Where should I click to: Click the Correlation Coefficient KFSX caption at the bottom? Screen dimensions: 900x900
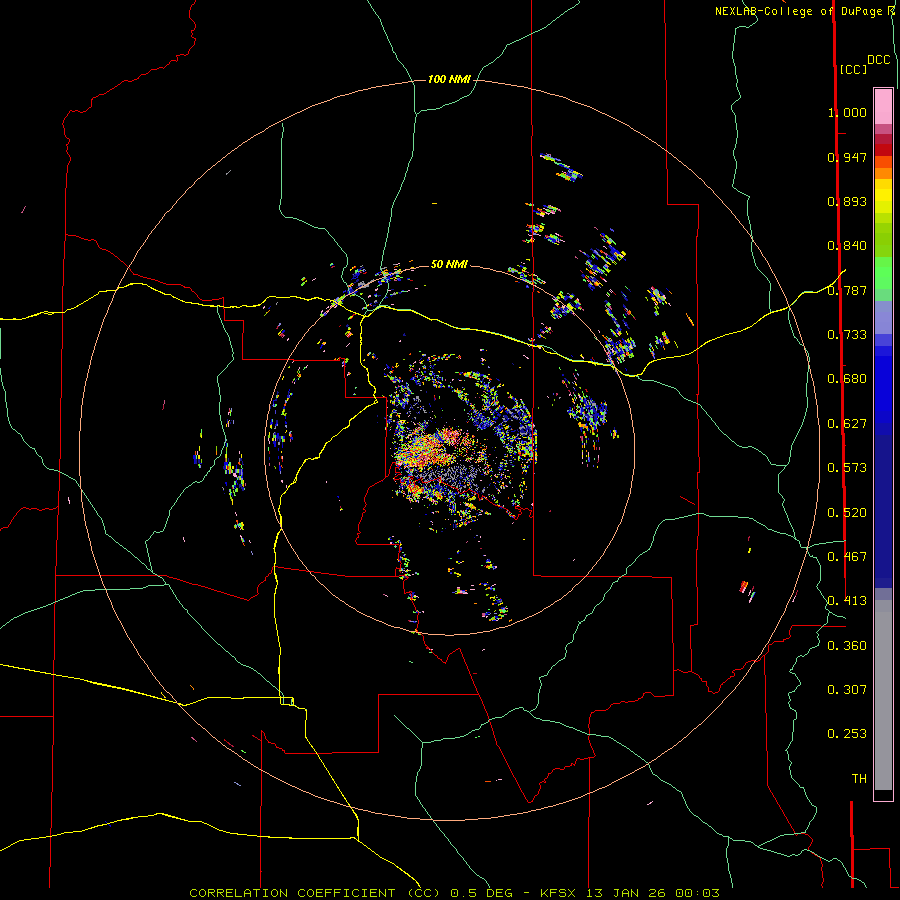click(454, 893)
